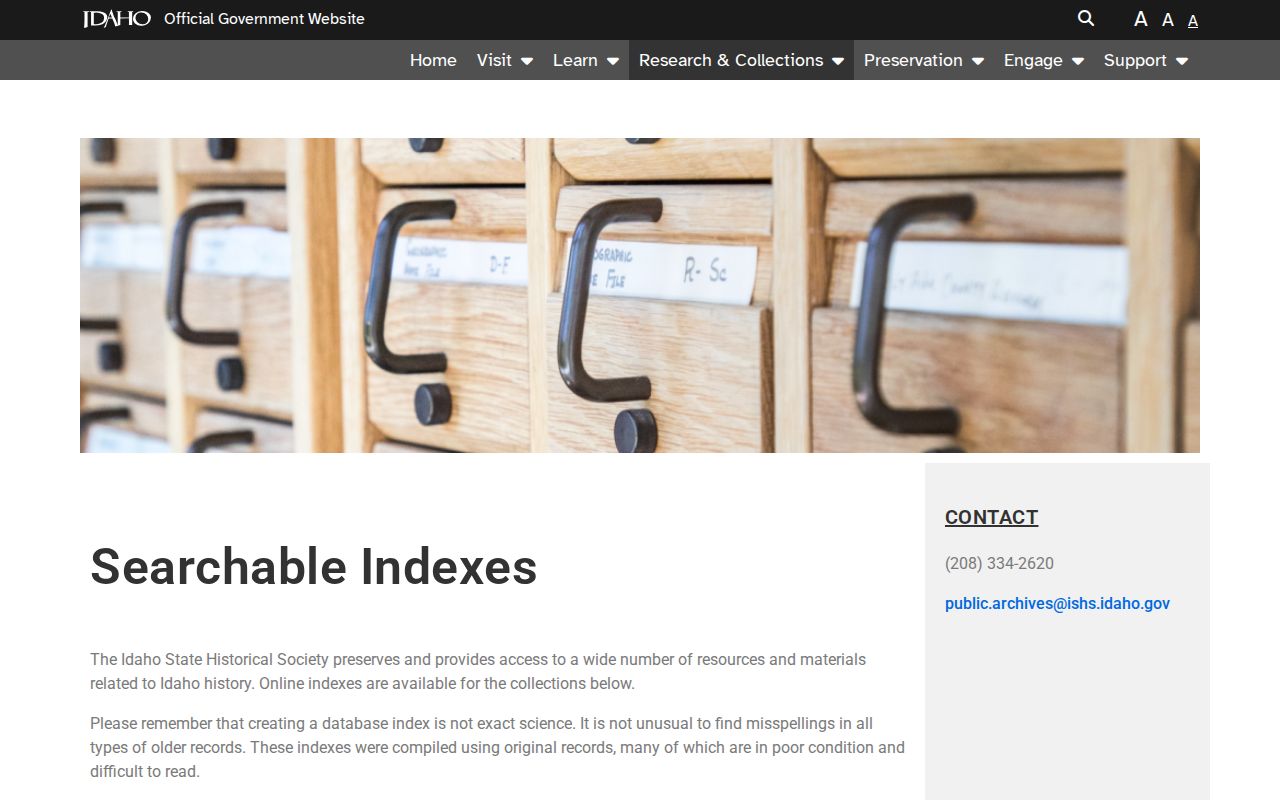Click the paragraph starting "Please remember that creating"
Image resolution: width=1280 pixels, height=800 pixels.
[497, 747]
